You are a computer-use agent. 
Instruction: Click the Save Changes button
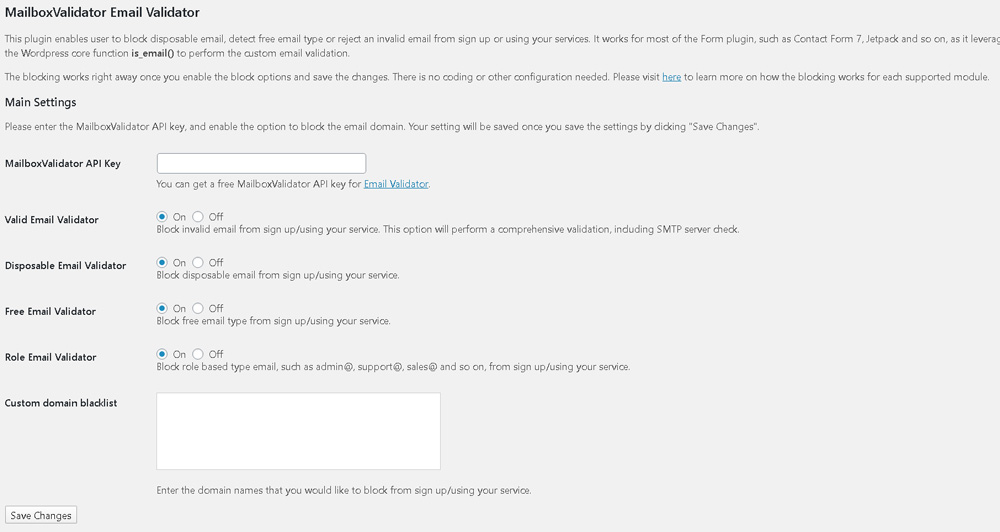[41, 515]
